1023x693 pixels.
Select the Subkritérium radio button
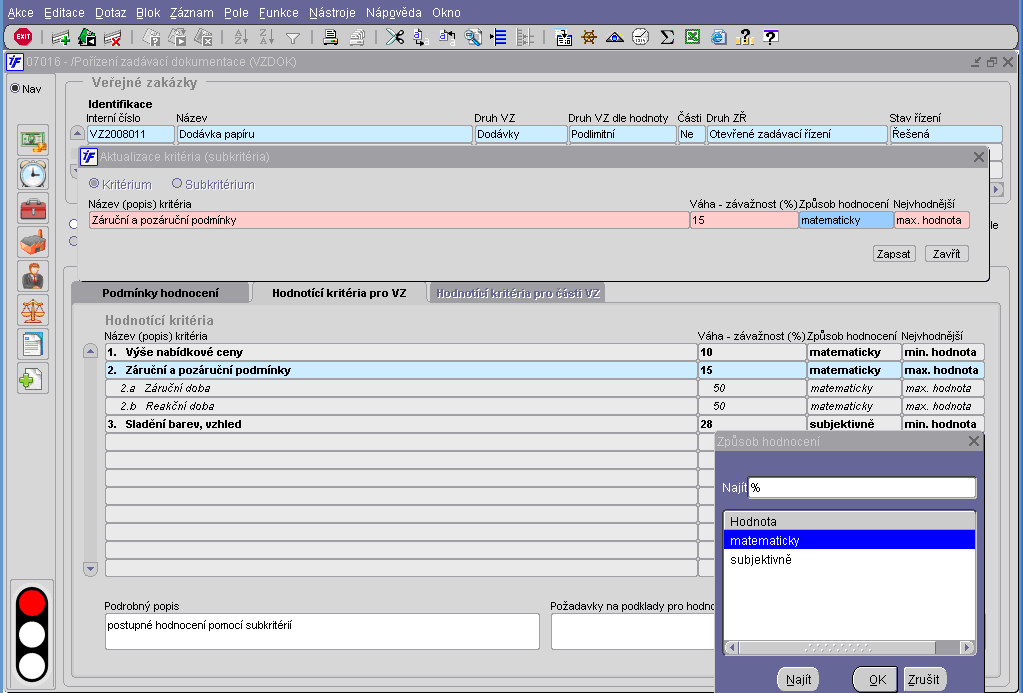pos(177,184)
